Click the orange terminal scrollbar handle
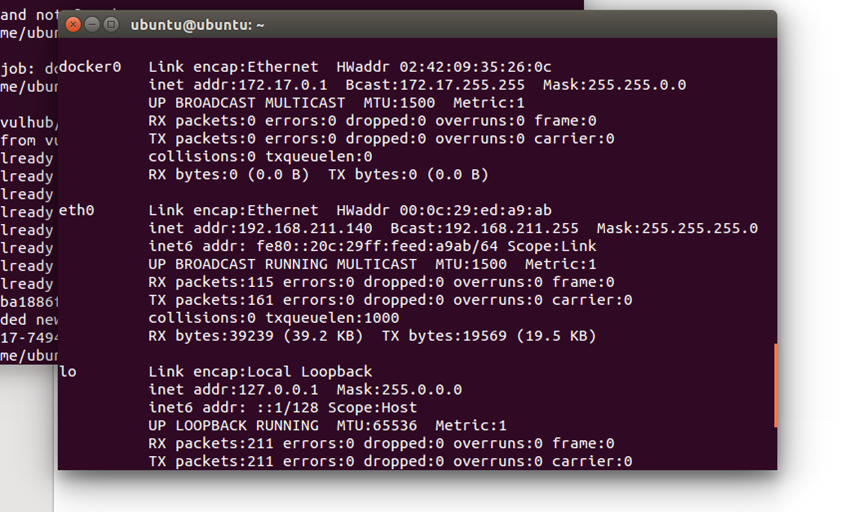The width and height of the screenshot is (866, 512). pyautogui.click(x=775, y=385)
